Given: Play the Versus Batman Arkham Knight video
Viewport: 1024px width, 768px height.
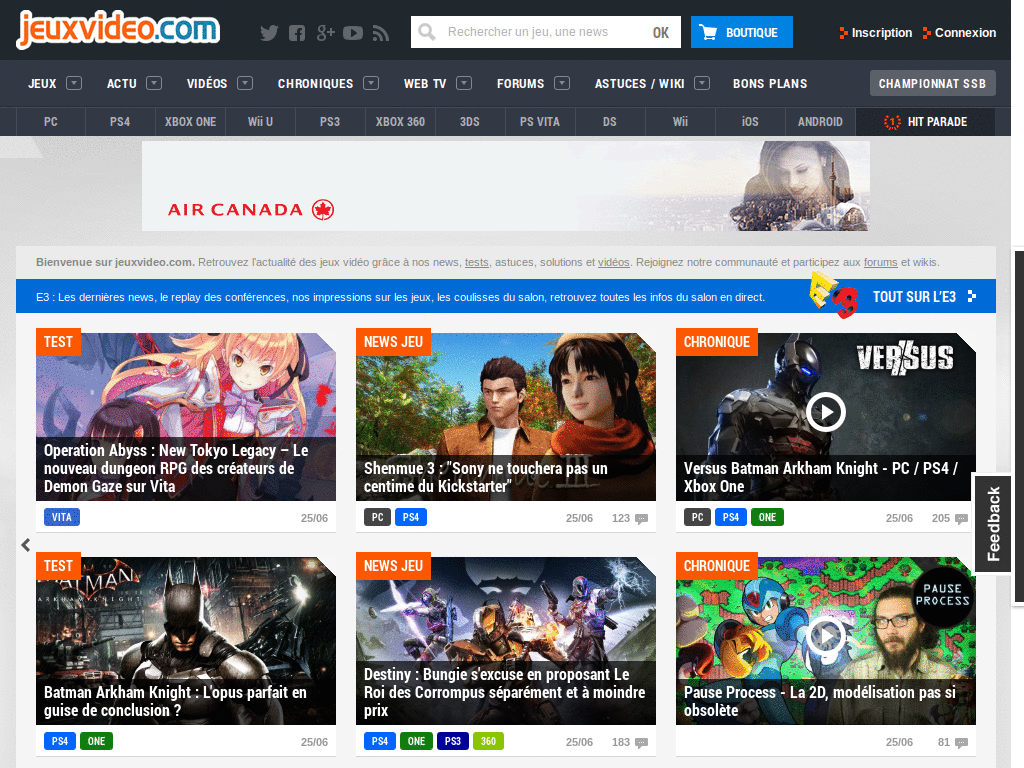Looking at the screenshot, I should (825, 412).
